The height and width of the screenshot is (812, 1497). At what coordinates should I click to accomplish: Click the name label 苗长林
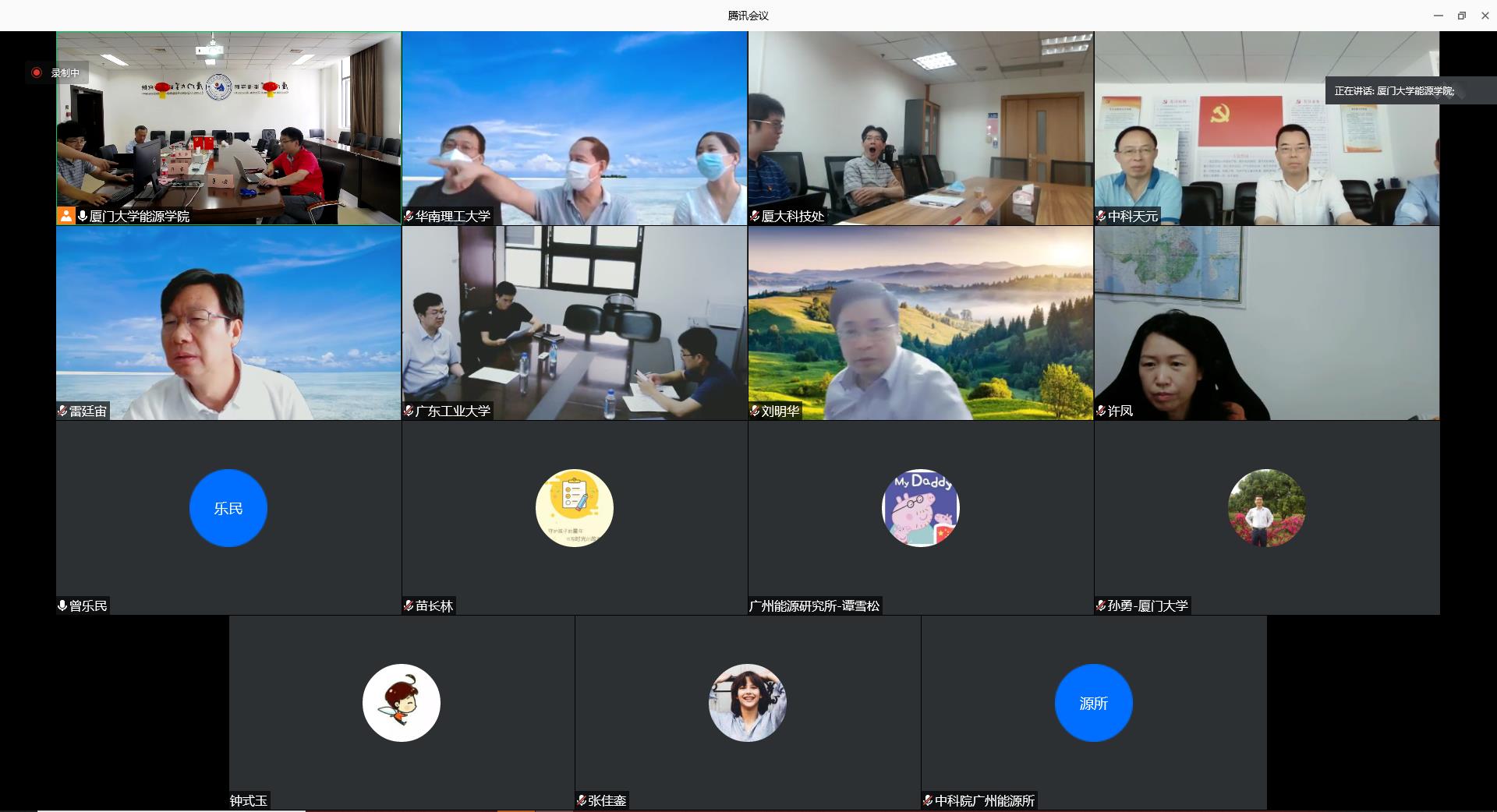[434, 605]
